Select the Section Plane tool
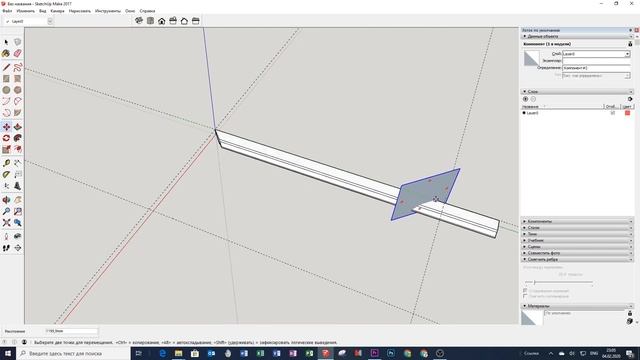The width and height of the screenshot is (640, 360). tap(18, 248)
